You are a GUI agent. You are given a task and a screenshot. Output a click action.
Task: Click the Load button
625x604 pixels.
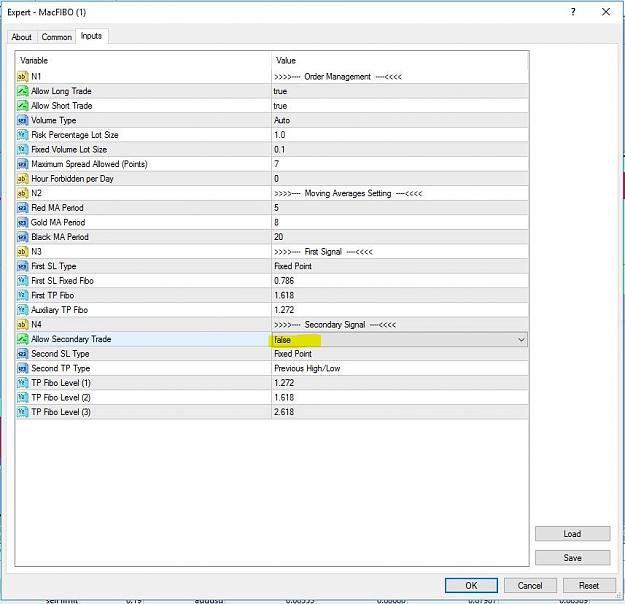tap(572, 534)
